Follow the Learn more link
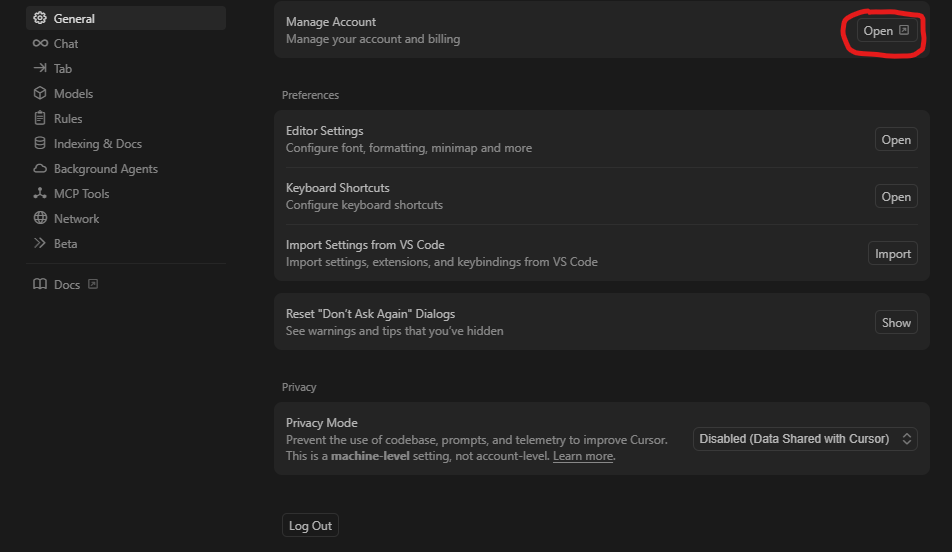952x552 pixels. (583, 456)
